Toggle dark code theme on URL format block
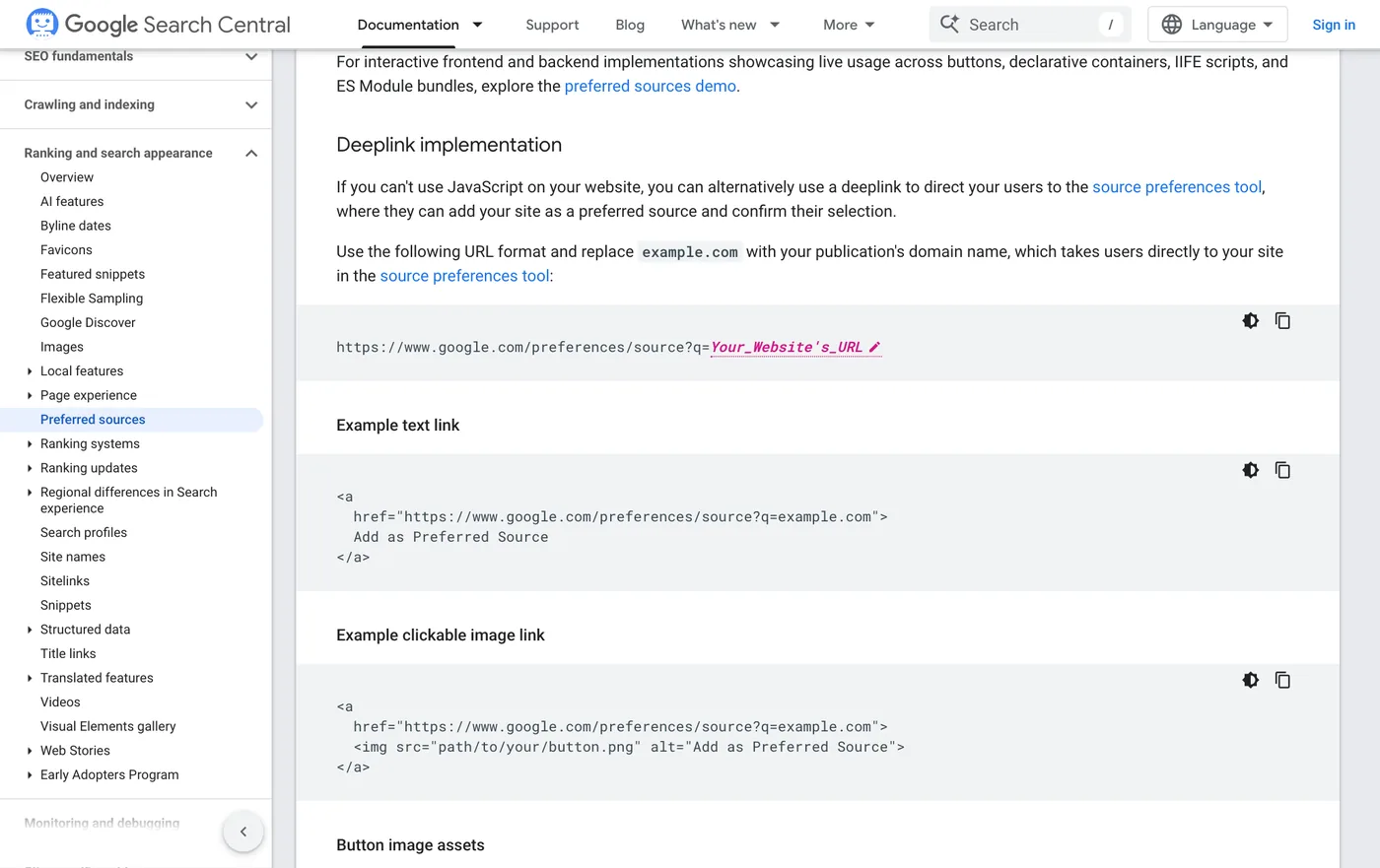 pos(1250,320)
